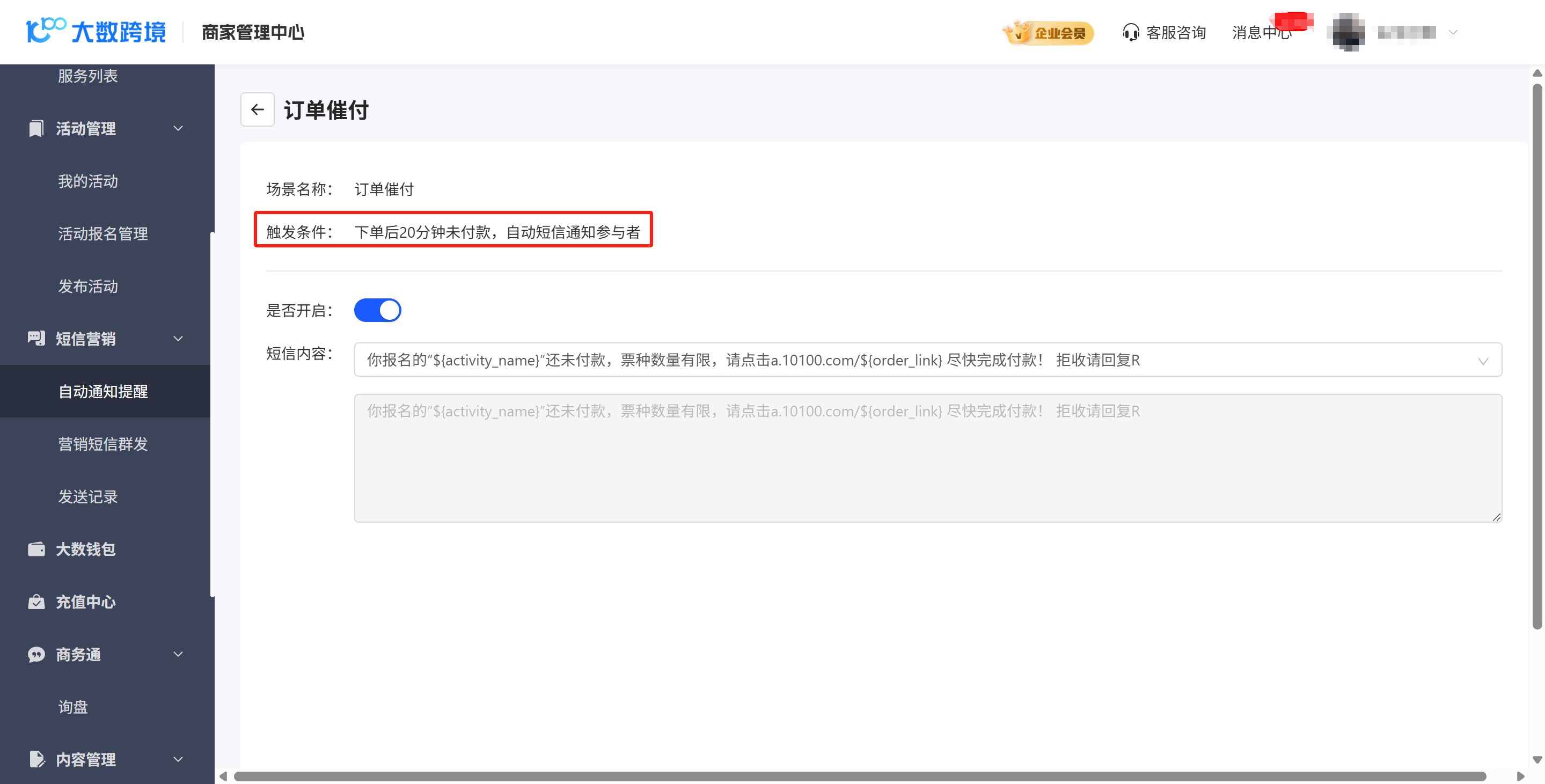The width and height of the screenshot is (1545, 784).
Task: Collapse the 商务通 section chevron
Action: (178, 654)
